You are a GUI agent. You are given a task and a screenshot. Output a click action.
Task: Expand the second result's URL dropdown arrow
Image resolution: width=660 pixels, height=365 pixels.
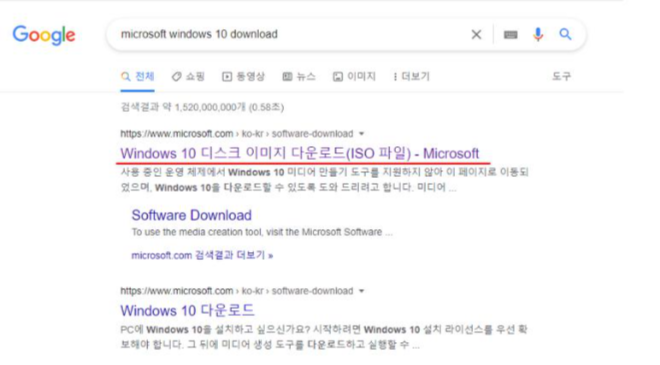pos(361,291)
